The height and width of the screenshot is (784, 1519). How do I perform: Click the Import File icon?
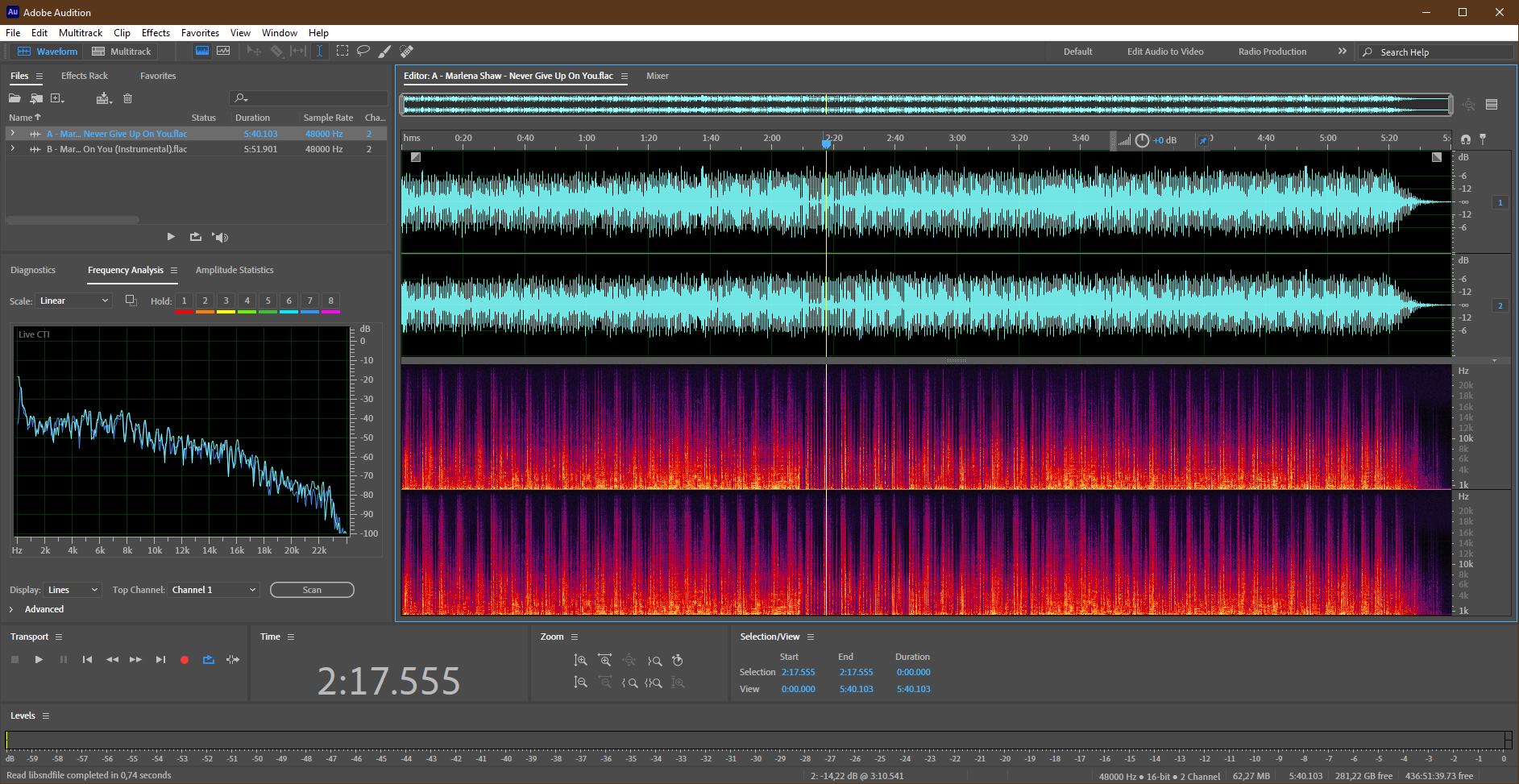point(36,98)
